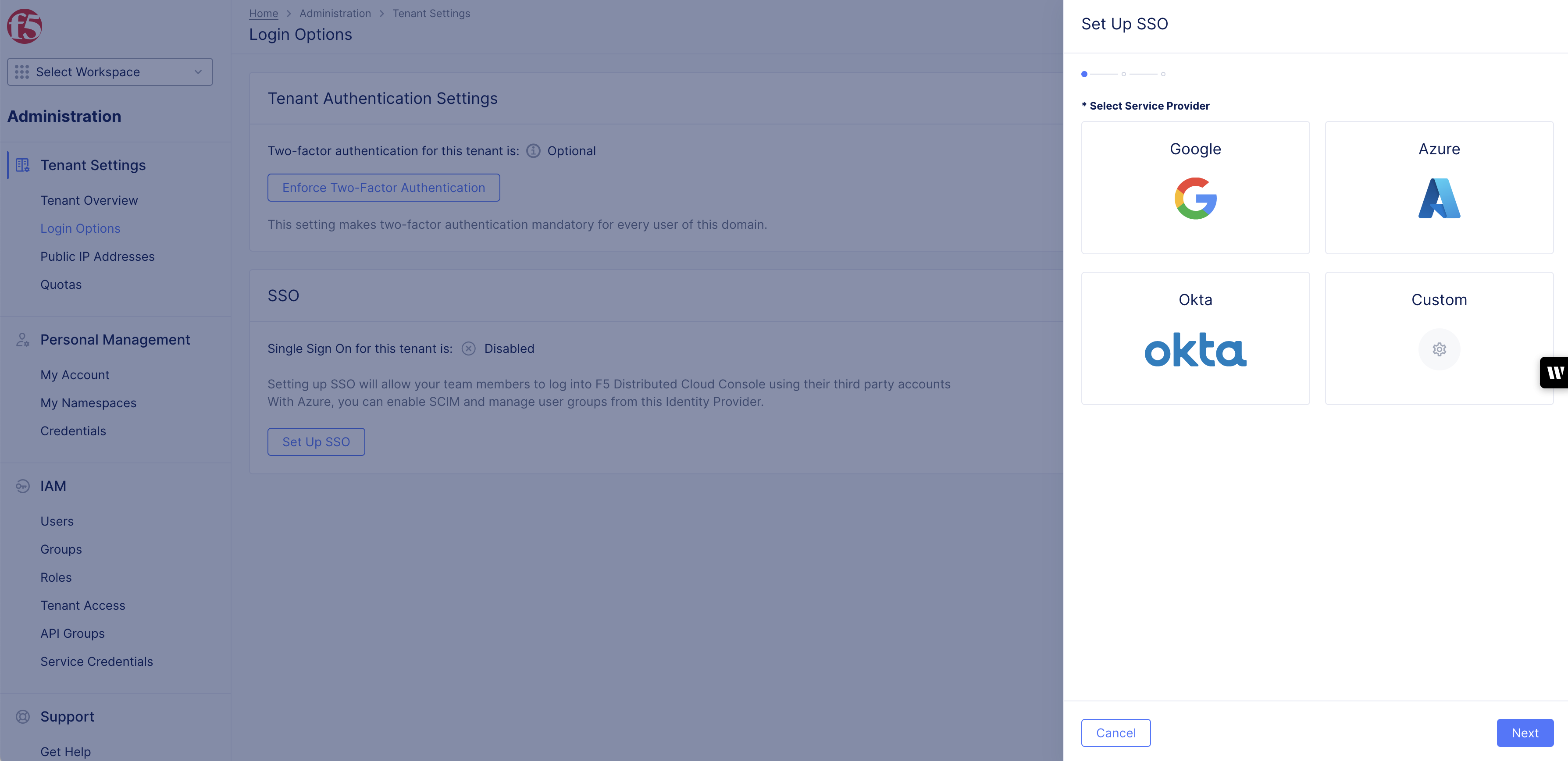Viewport: 1568px width, 761px height.
Task: Cancel the SSO setup
Action: pos(1116,733)
